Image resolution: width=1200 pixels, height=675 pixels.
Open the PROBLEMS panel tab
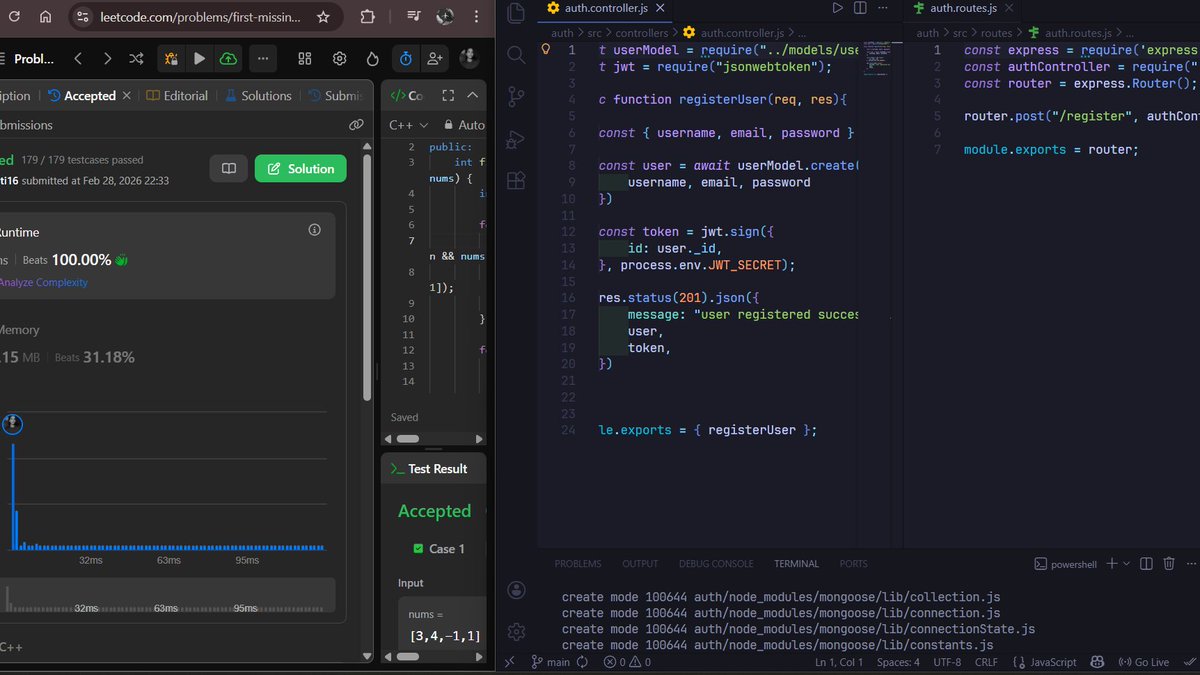578,564
